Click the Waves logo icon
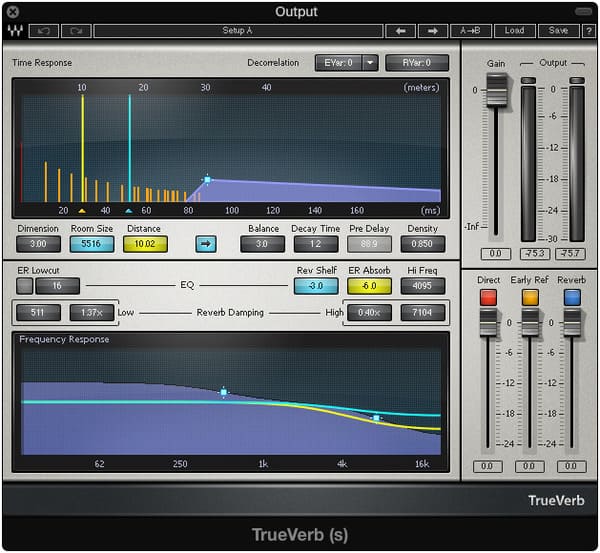The width and height of the screenshot is (600, 553). click(x=14, y=31)
